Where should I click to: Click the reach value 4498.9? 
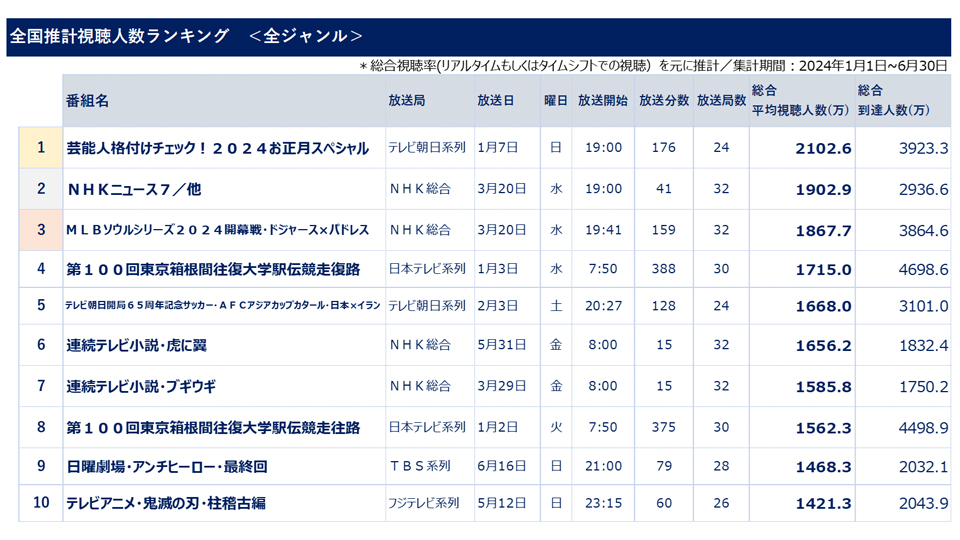(x=923, y=428)
